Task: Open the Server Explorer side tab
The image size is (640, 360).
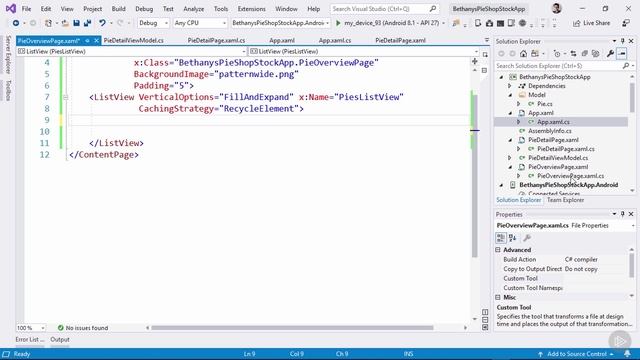Action: [x=8, y=54]
